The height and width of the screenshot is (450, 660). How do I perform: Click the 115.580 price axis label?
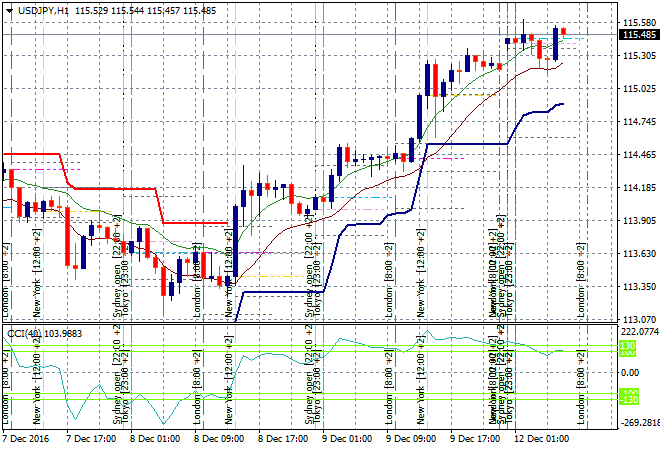click(638, 22)
